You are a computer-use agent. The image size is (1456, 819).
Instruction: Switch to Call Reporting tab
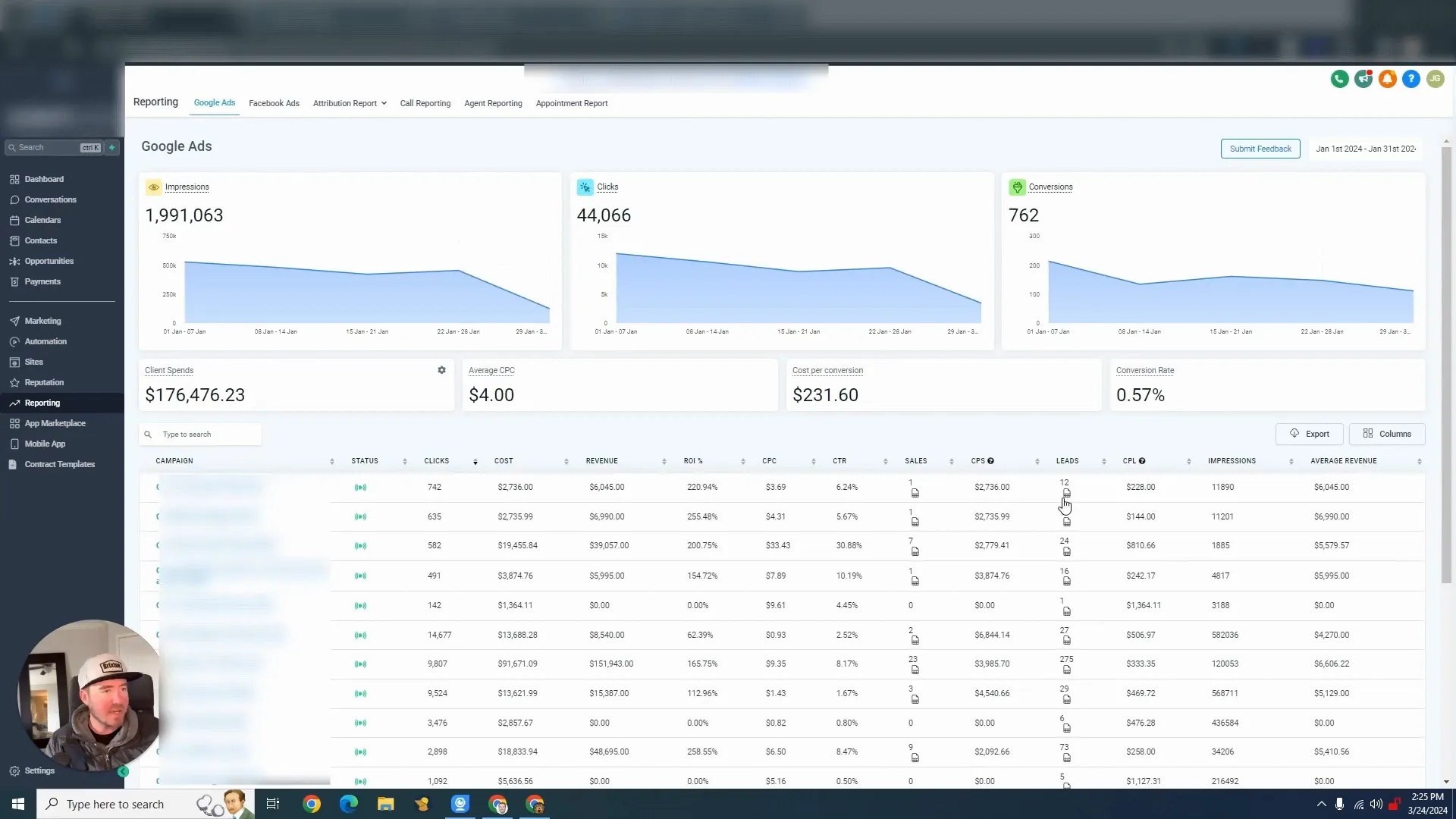click(425, 103)
